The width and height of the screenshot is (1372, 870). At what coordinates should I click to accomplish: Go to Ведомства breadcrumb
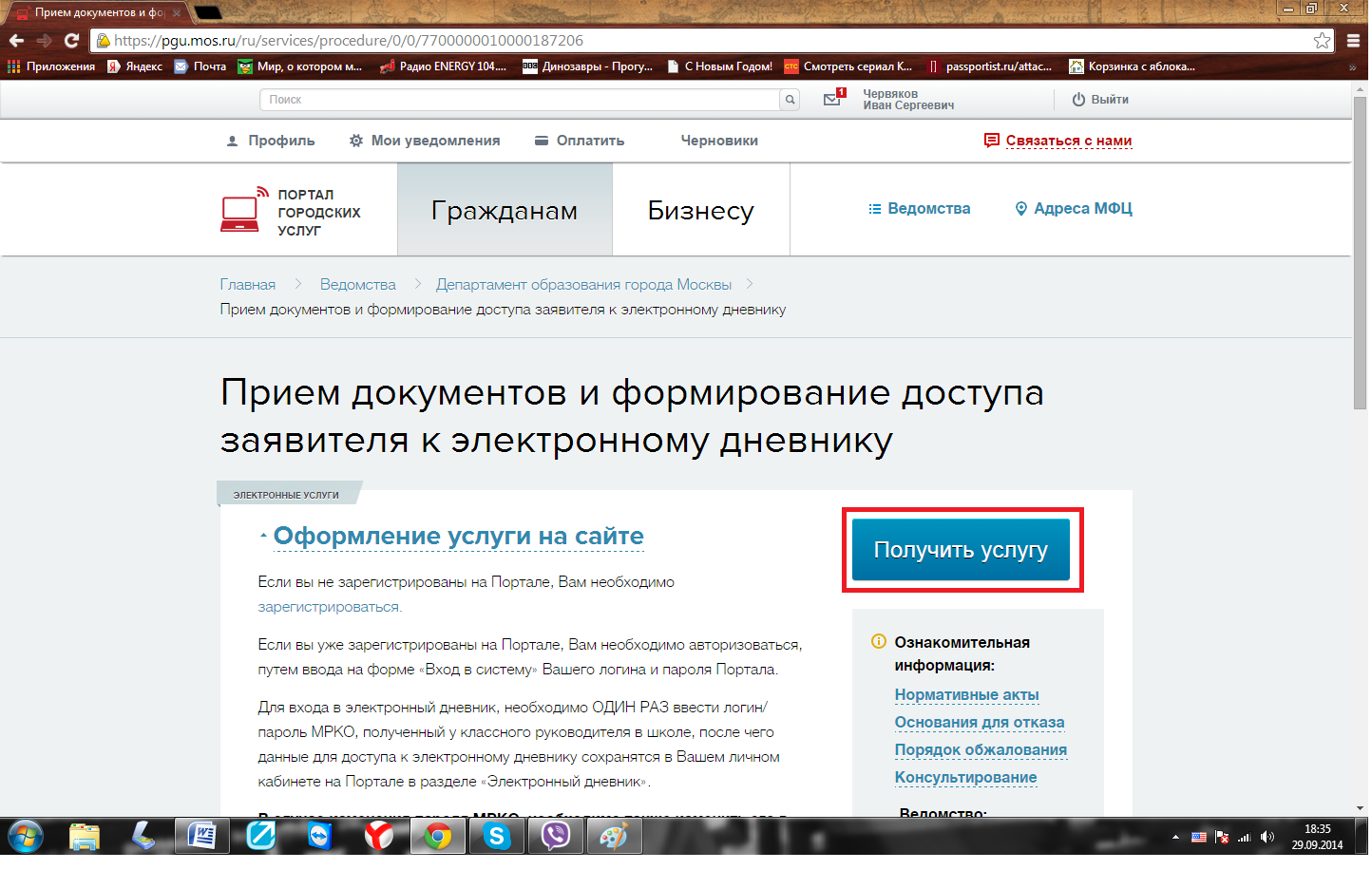point(359,285)
